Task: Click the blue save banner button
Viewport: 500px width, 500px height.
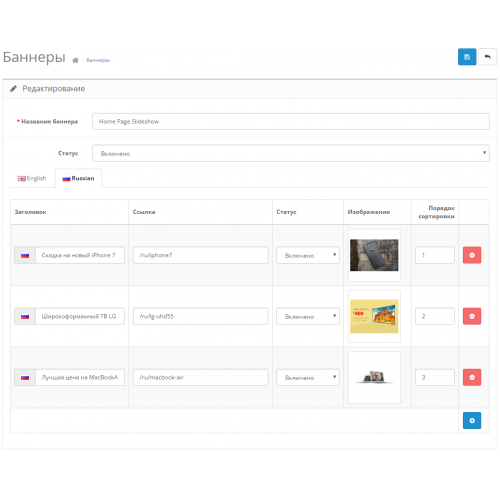Action: click(x=467, y=57)
